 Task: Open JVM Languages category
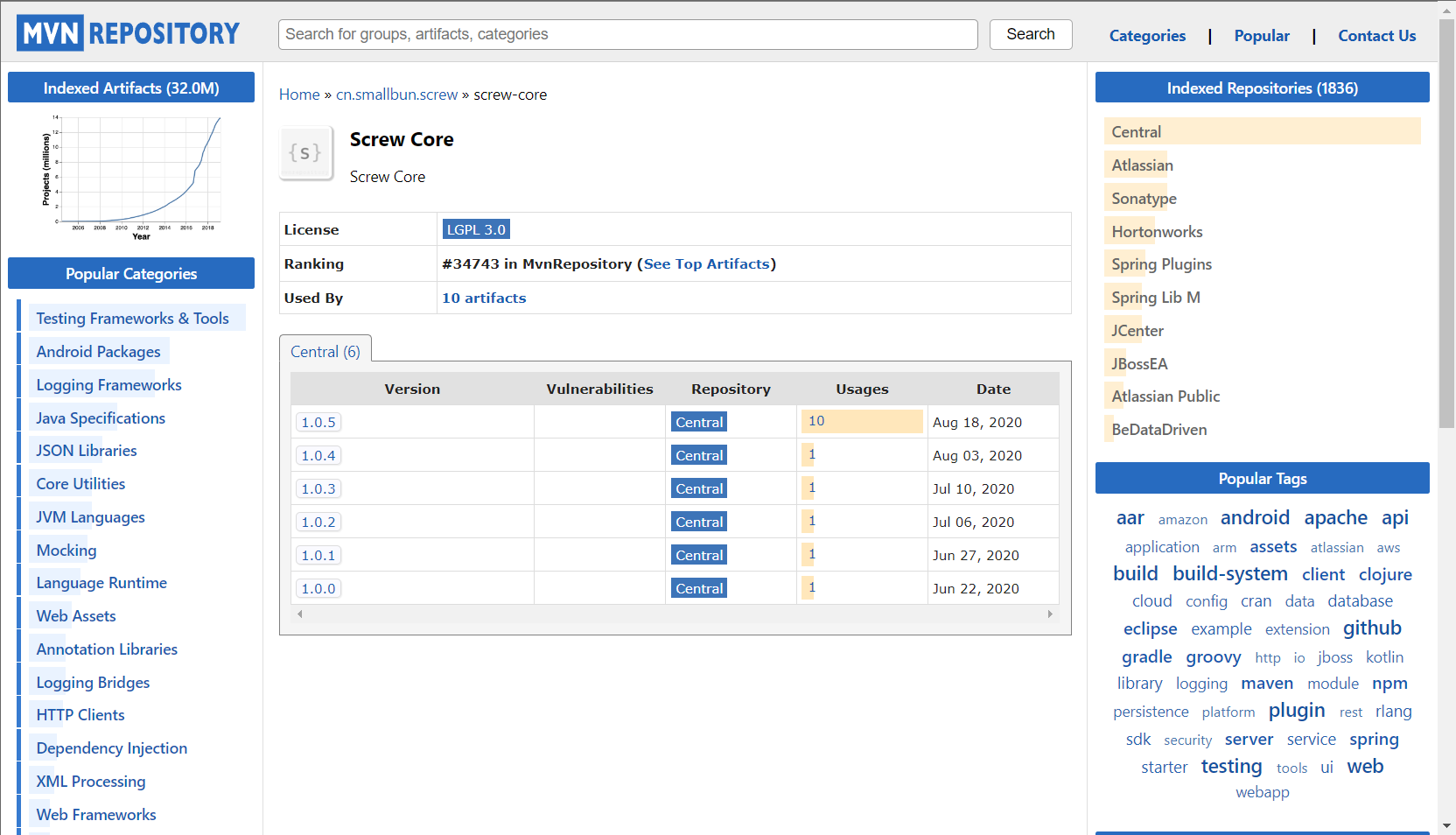pyautogui.click(x=91, y=517)
